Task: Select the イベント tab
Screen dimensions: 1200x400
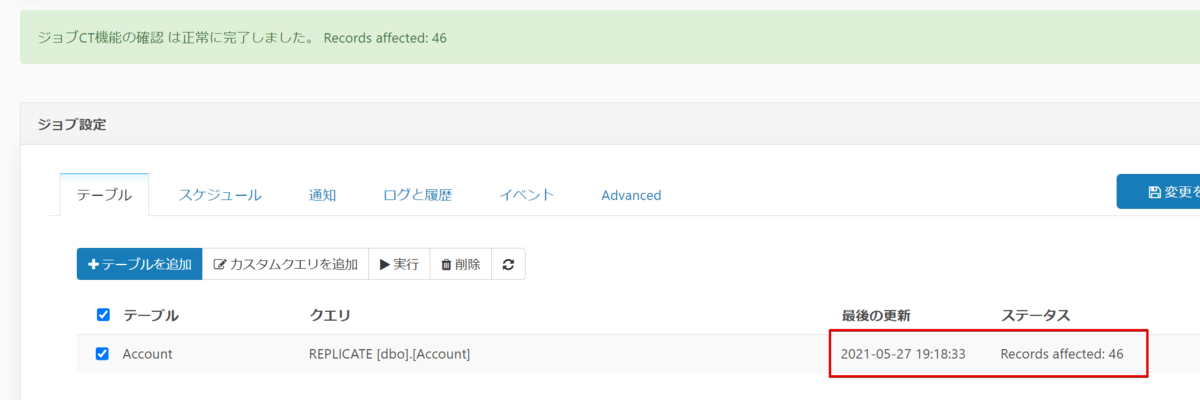Action: click(526, 195)
